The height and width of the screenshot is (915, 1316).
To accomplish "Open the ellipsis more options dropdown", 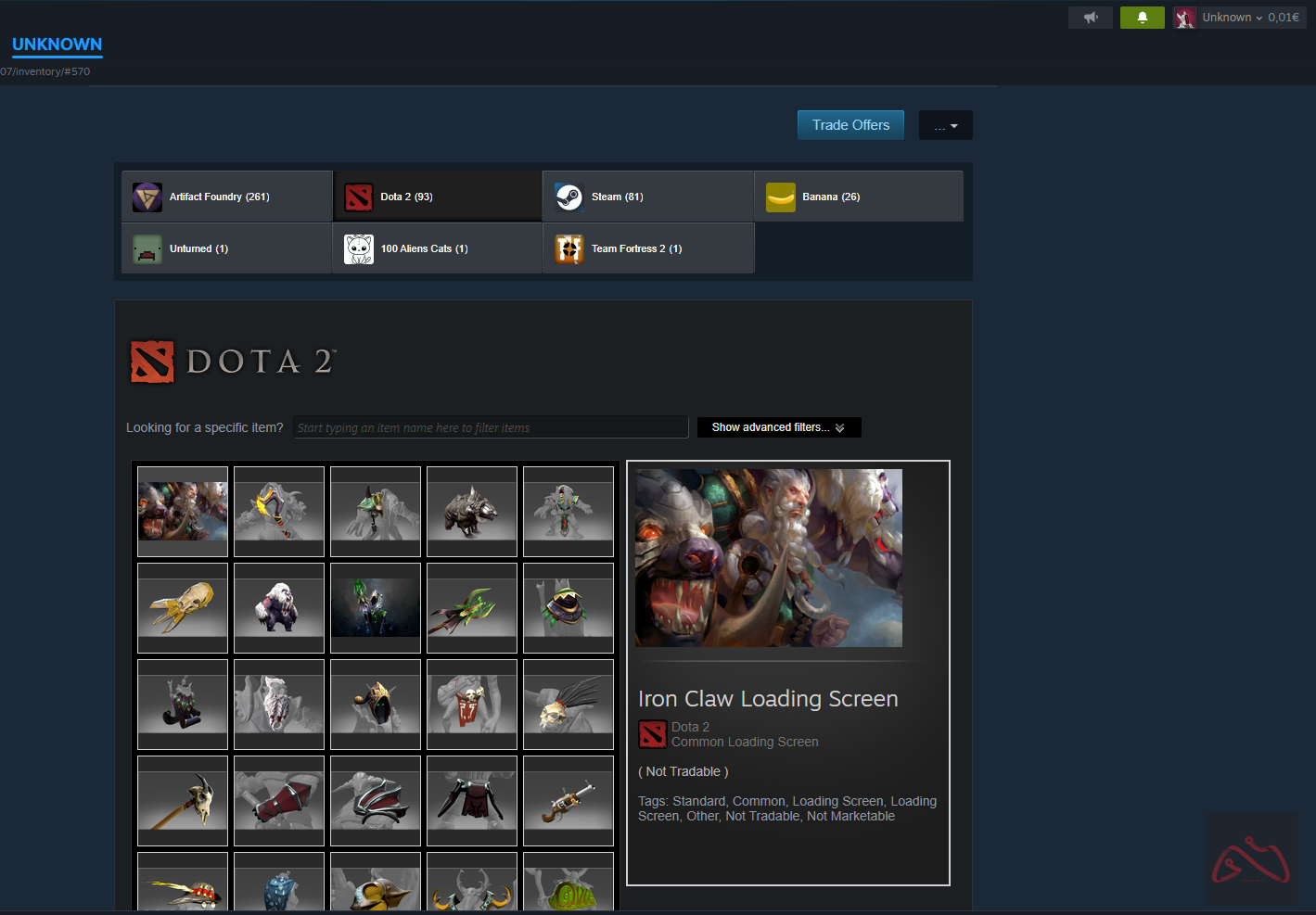I will 945,126.
